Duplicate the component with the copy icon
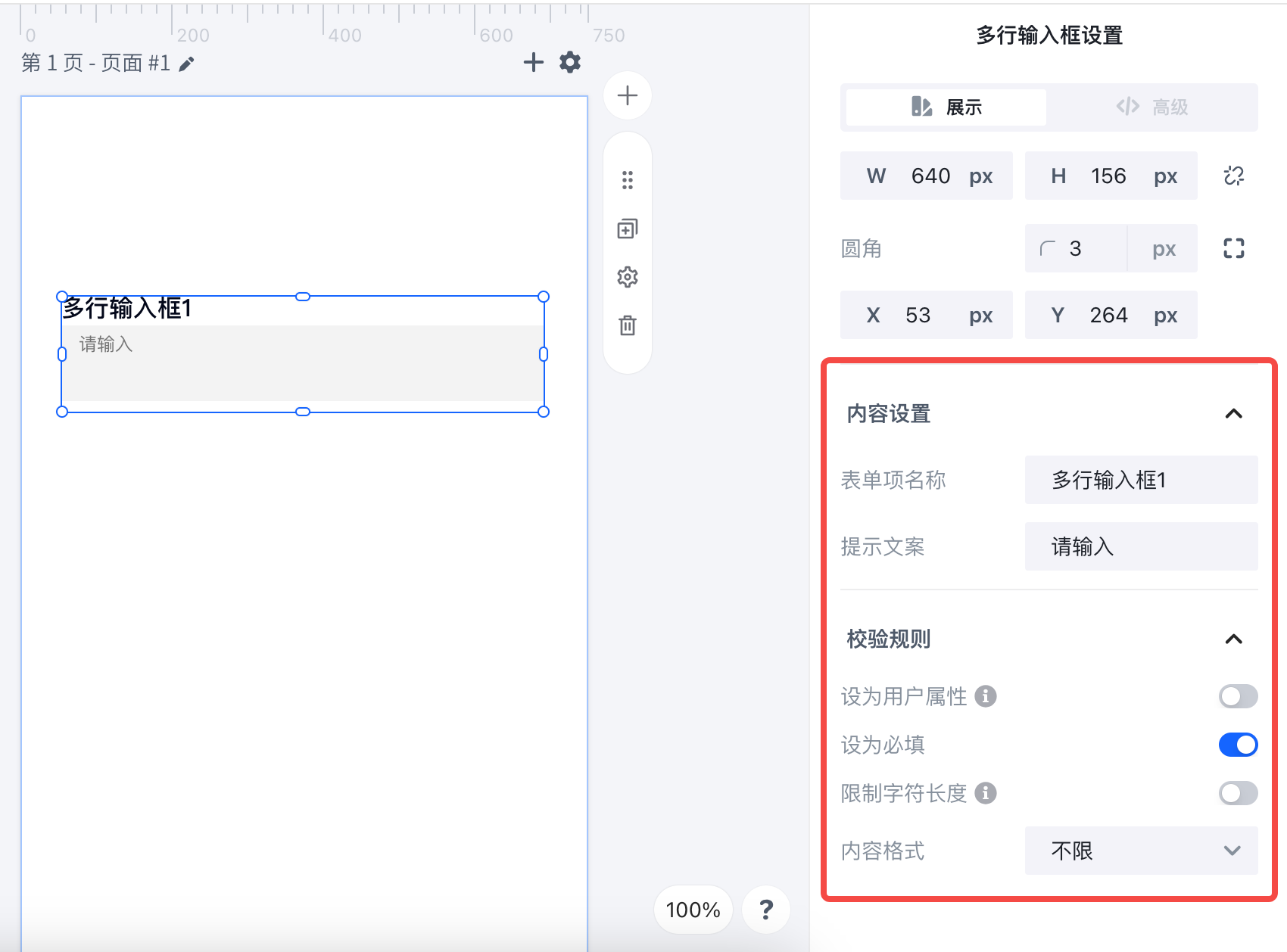The width and height of the screenshot is (1287, 952). tap(628, 229)
